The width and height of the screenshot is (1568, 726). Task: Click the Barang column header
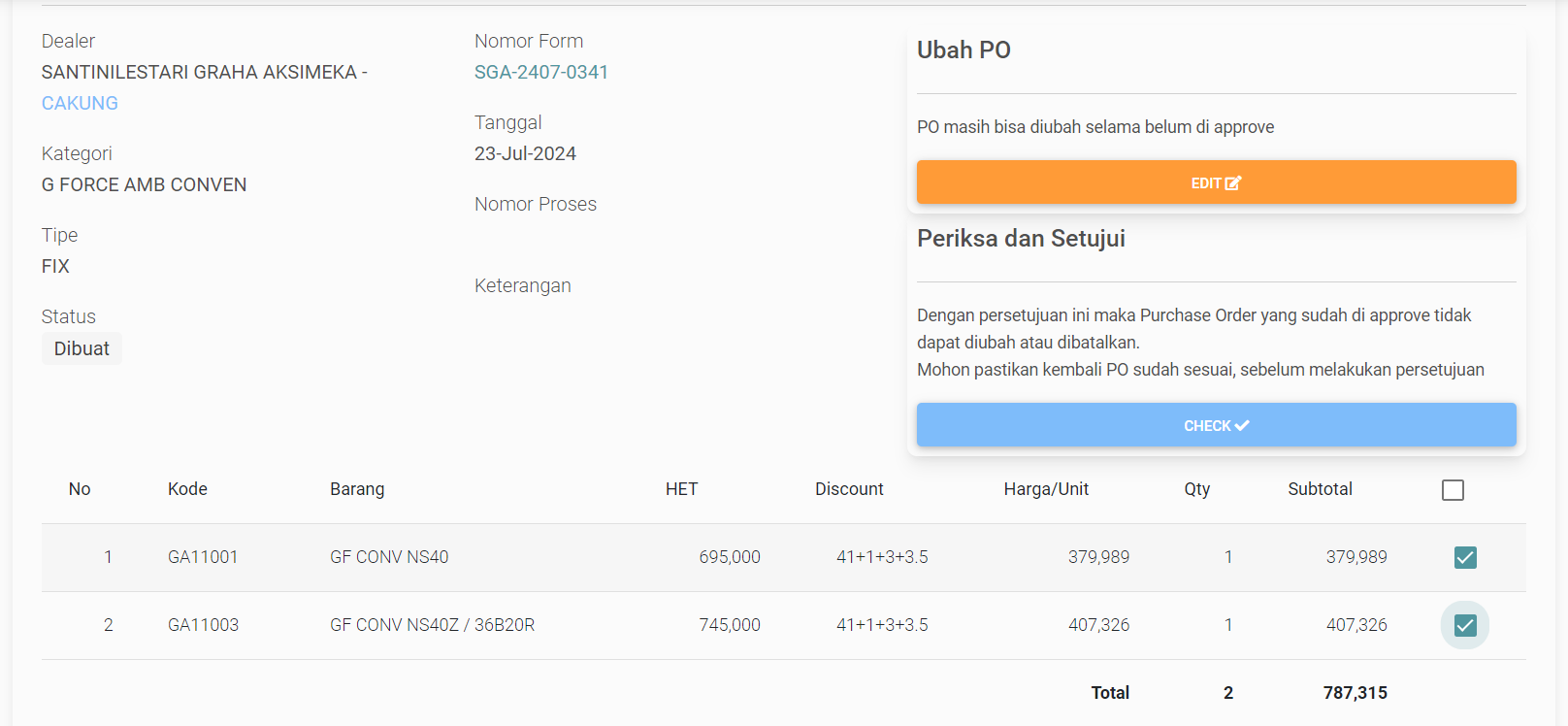pyautogui.click(x=357, y=489)
